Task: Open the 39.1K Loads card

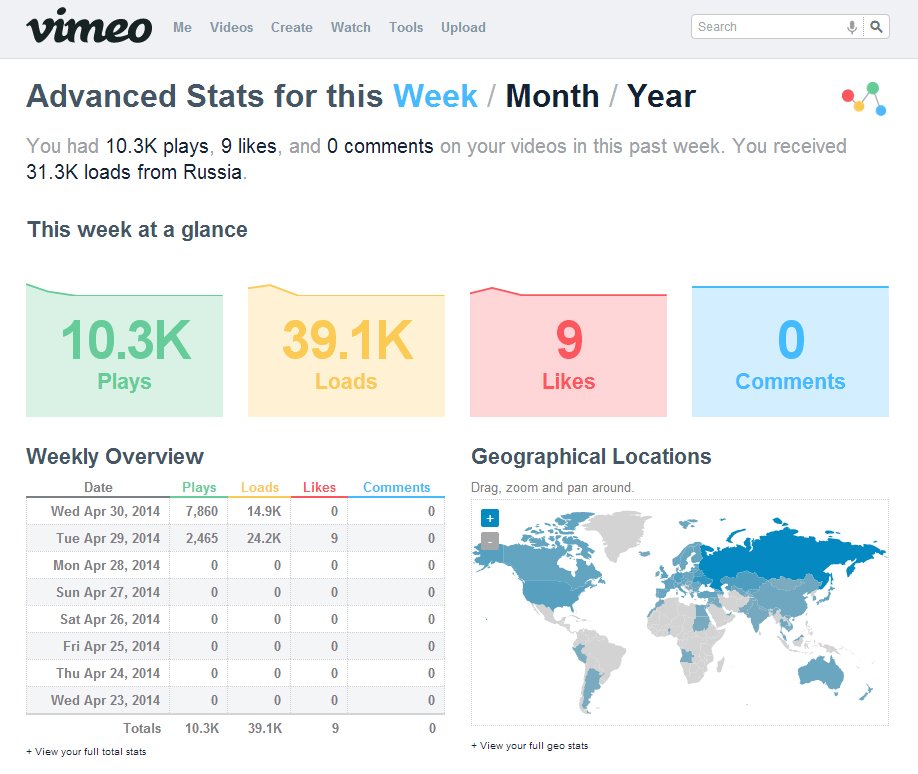Action: click(x=346, y=350)
